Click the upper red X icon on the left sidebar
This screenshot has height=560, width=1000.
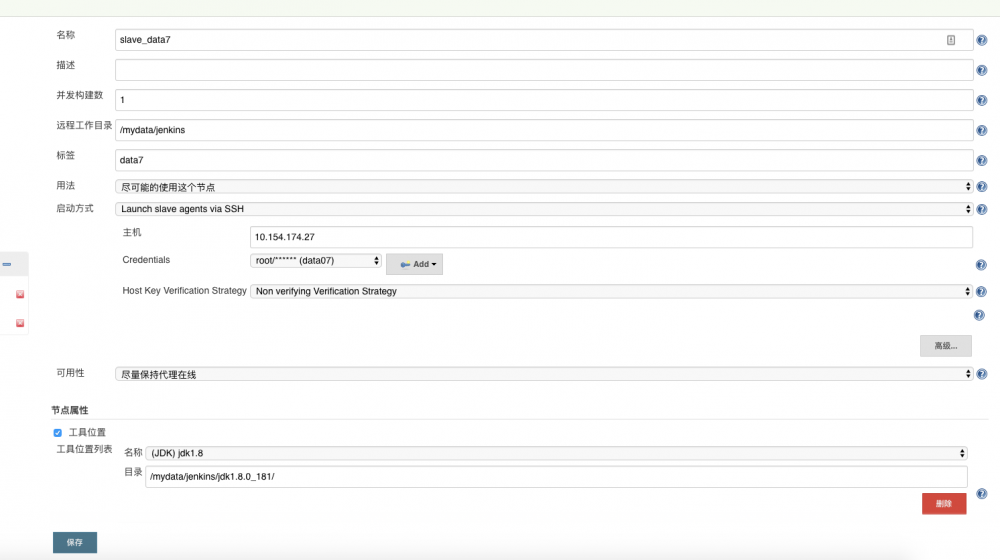click(20, 294)
